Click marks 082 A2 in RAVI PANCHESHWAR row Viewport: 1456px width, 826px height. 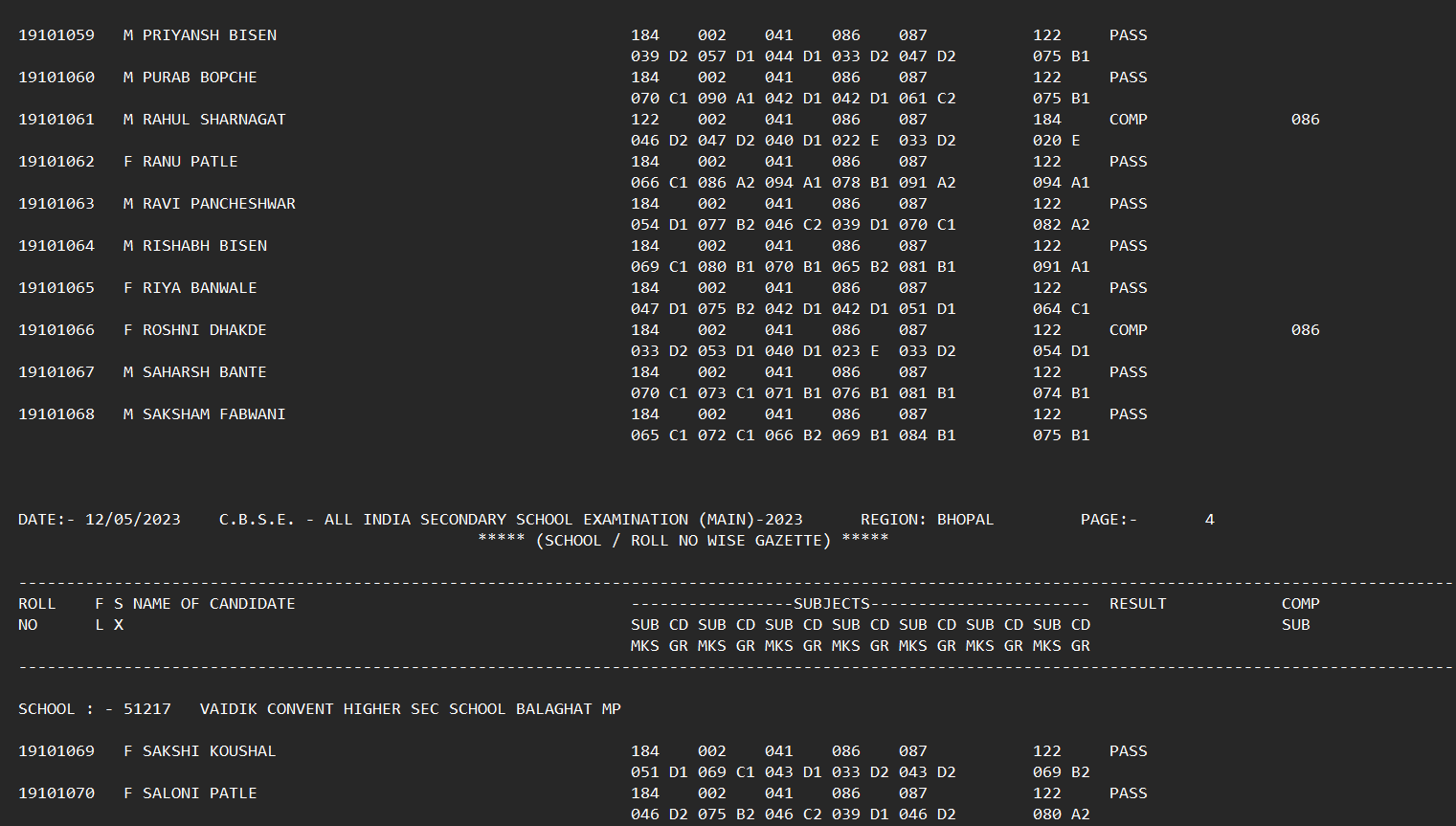click(1062, 225)
